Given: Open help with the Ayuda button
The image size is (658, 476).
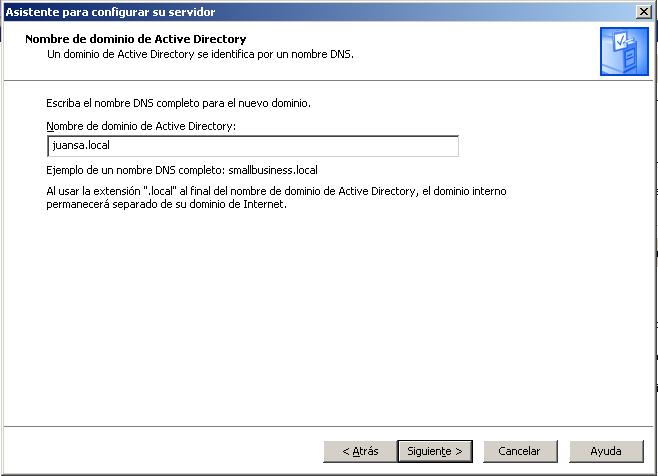Looking at the screenshot, I should pos(606,451).
